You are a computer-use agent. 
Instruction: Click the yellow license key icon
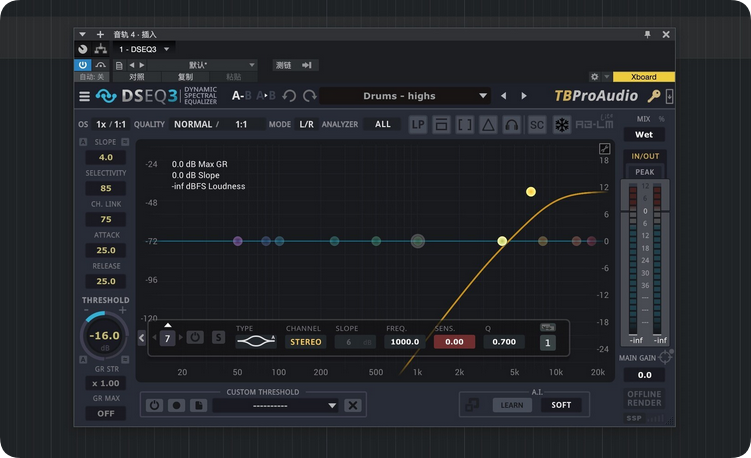click(654, 96)
